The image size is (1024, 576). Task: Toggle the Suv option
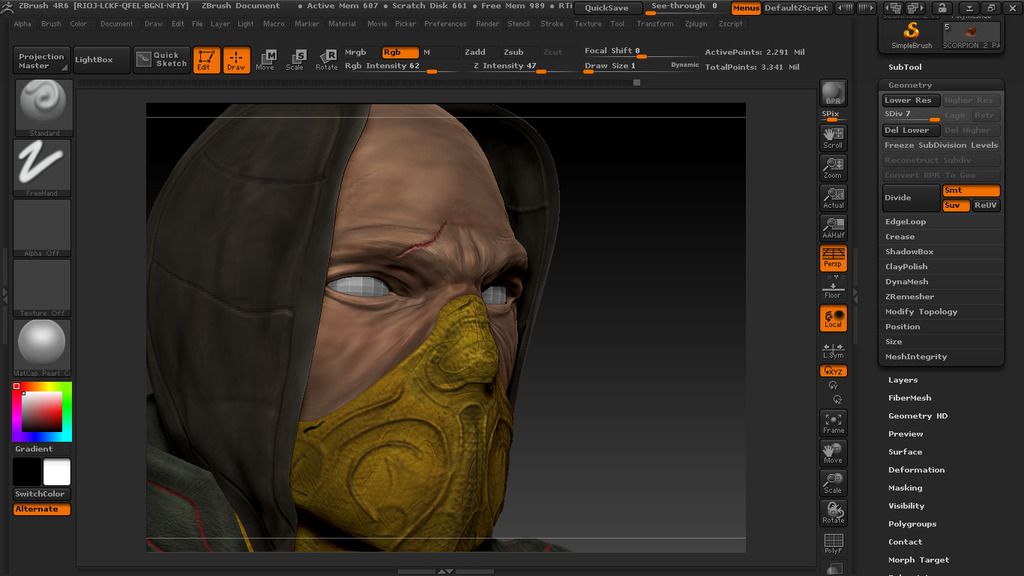pos(955,205)
